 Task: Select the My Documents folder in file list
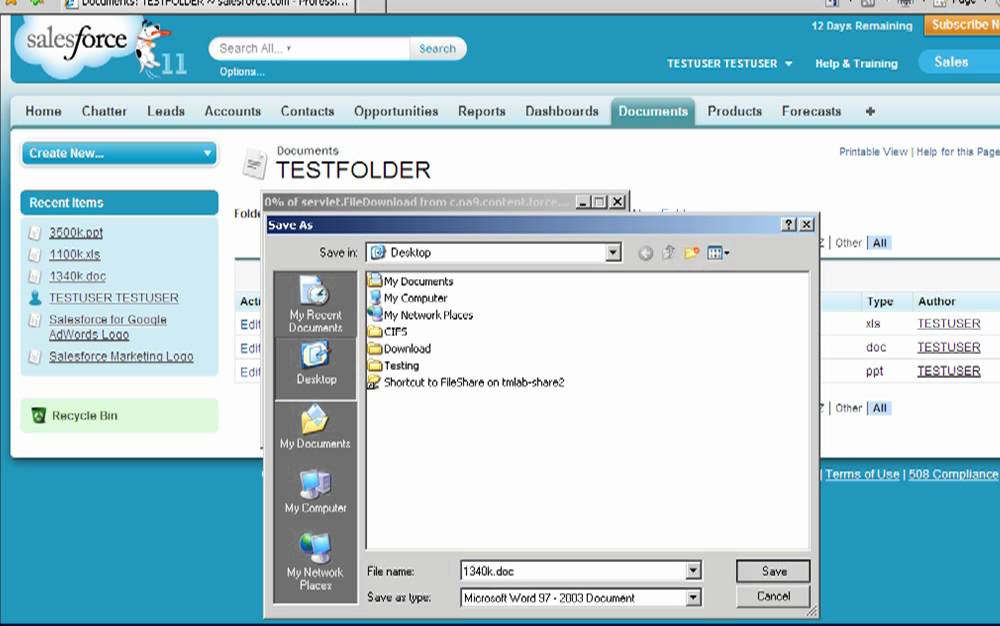pos(411,281)
